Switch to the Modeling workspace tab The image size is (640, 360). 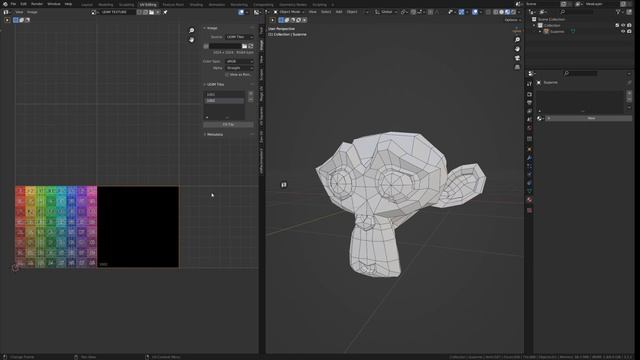tap(106, 4)
